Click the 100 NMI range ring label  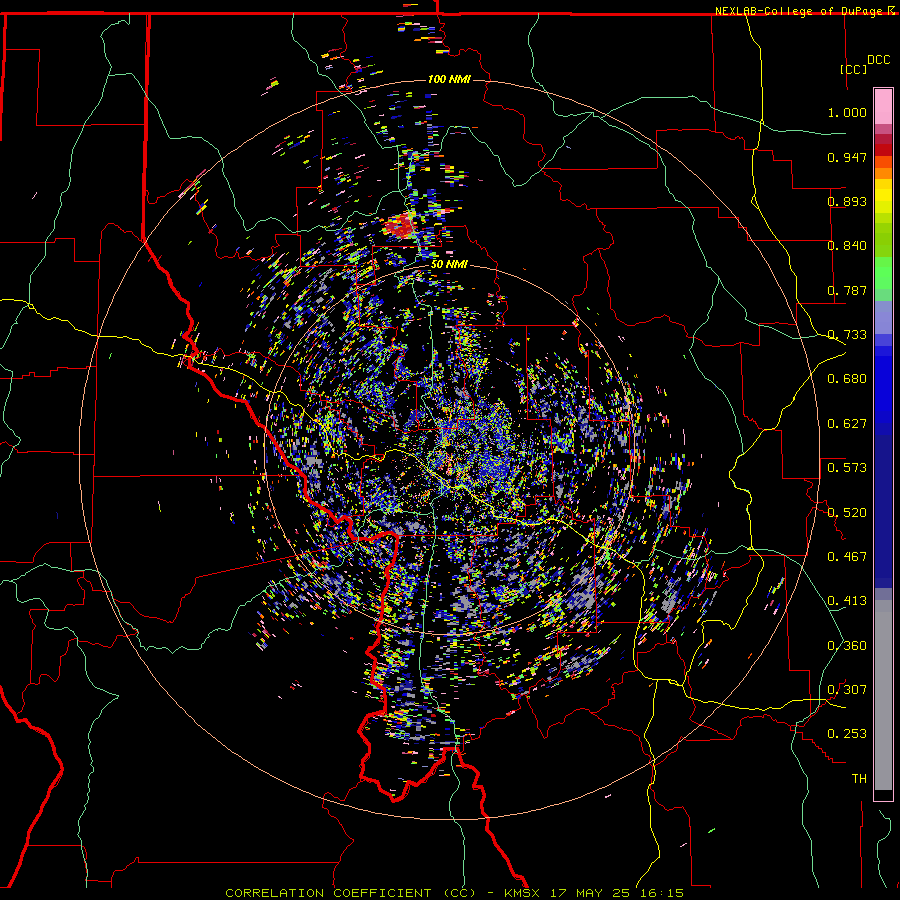[x=449, y=79]
